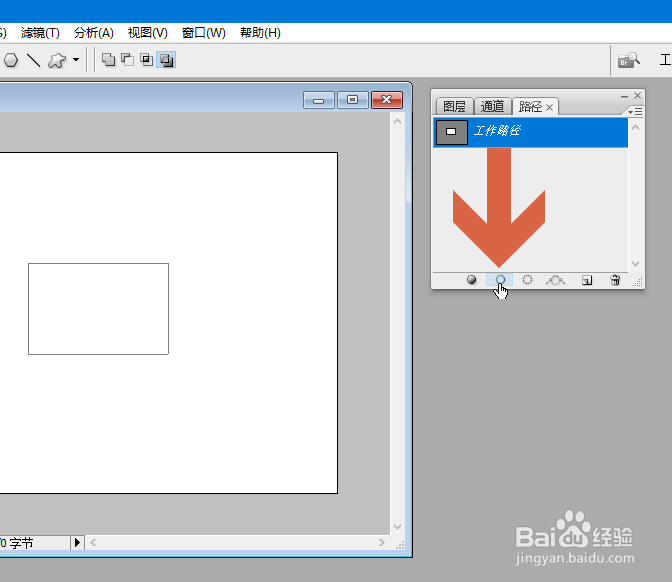Fill path with foreground color

click(471, 280)
